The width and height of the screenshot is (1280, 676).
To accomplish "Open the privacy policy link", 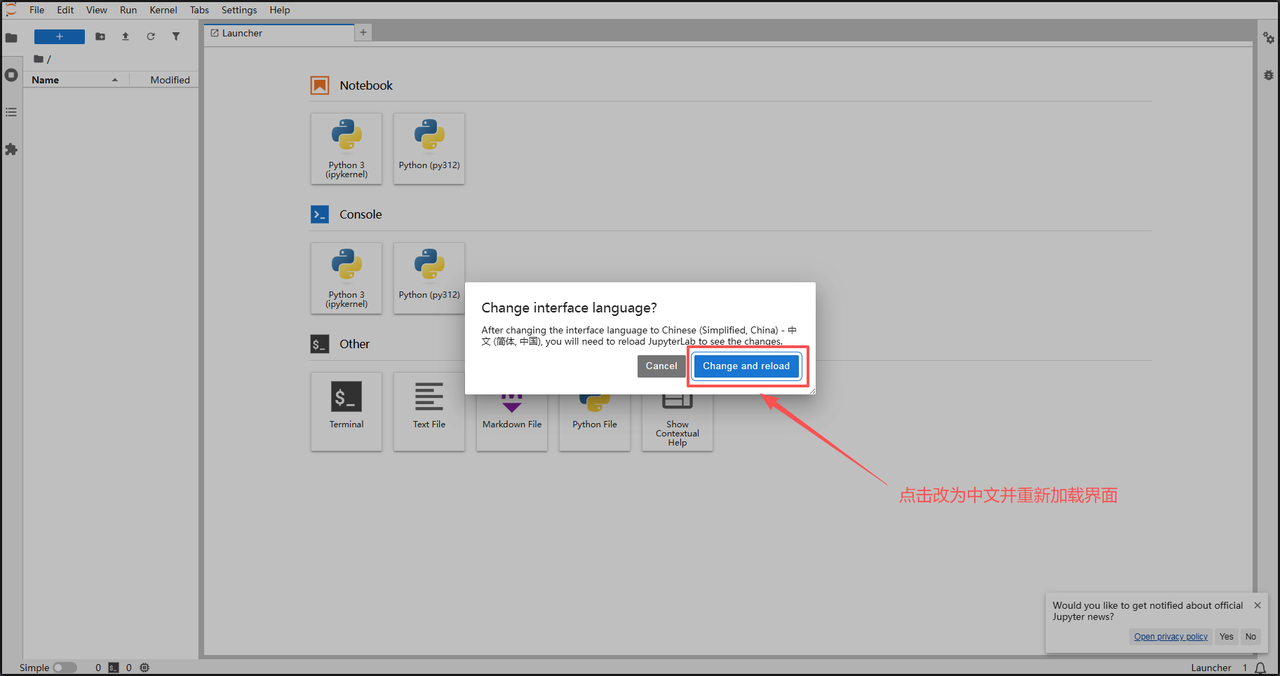I will [1170, 637].
